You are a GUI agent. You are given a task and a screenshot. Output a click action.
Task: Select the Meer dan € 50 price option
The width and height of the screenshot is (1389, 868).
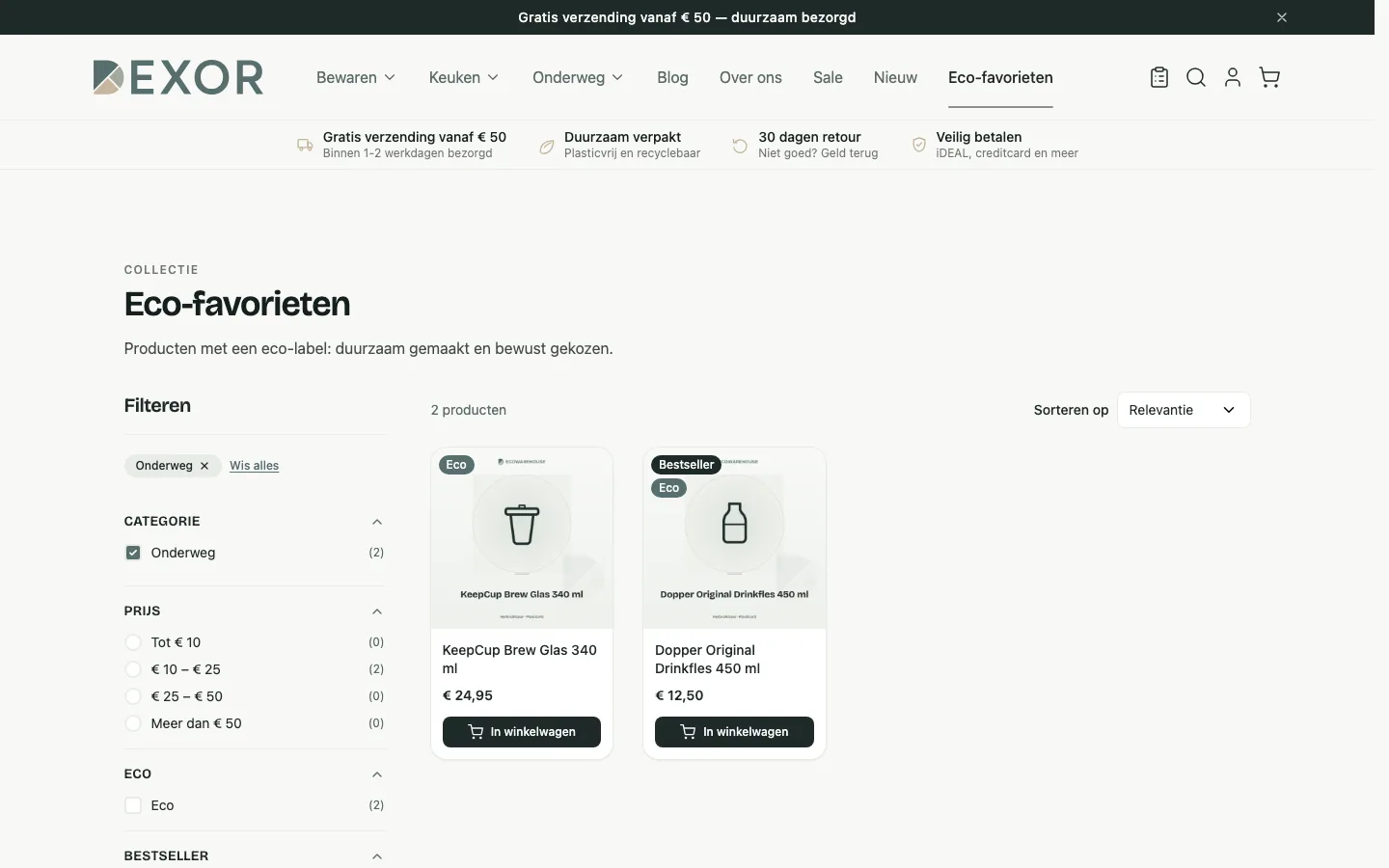pyautogui.click(x=133, y=723)
